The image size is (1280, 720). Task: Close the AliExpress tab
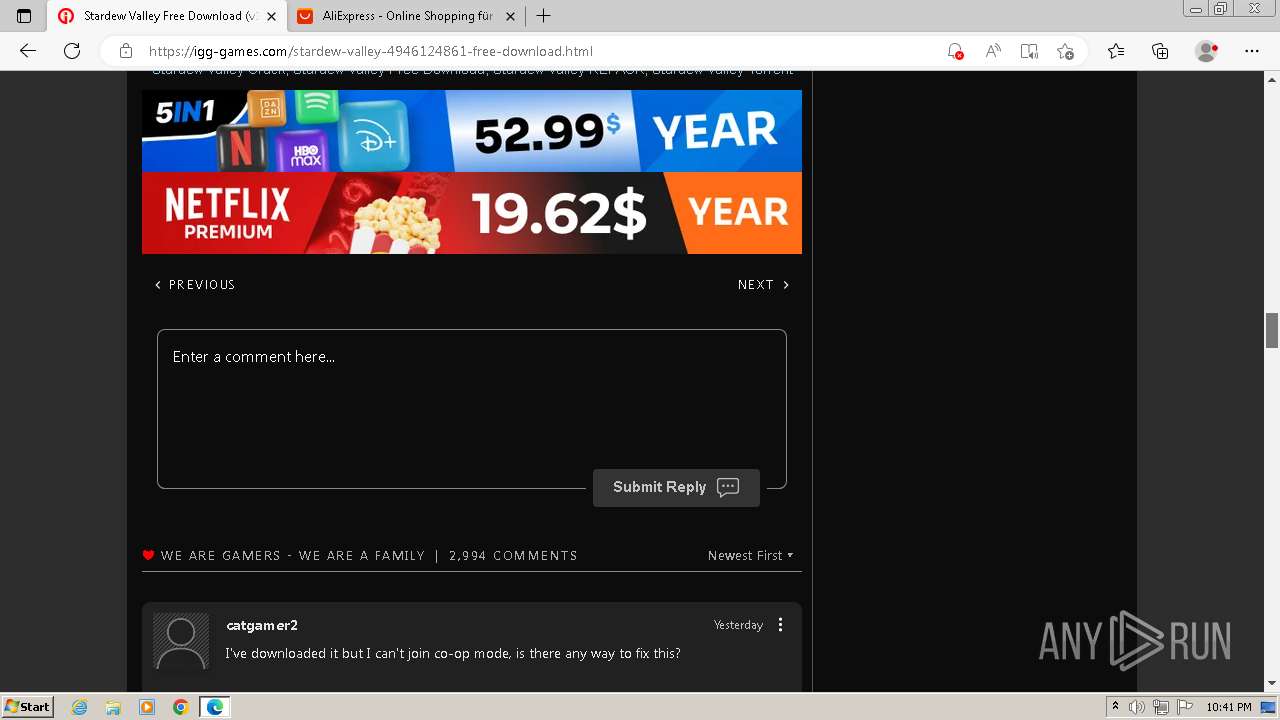[x=510, y=16]
